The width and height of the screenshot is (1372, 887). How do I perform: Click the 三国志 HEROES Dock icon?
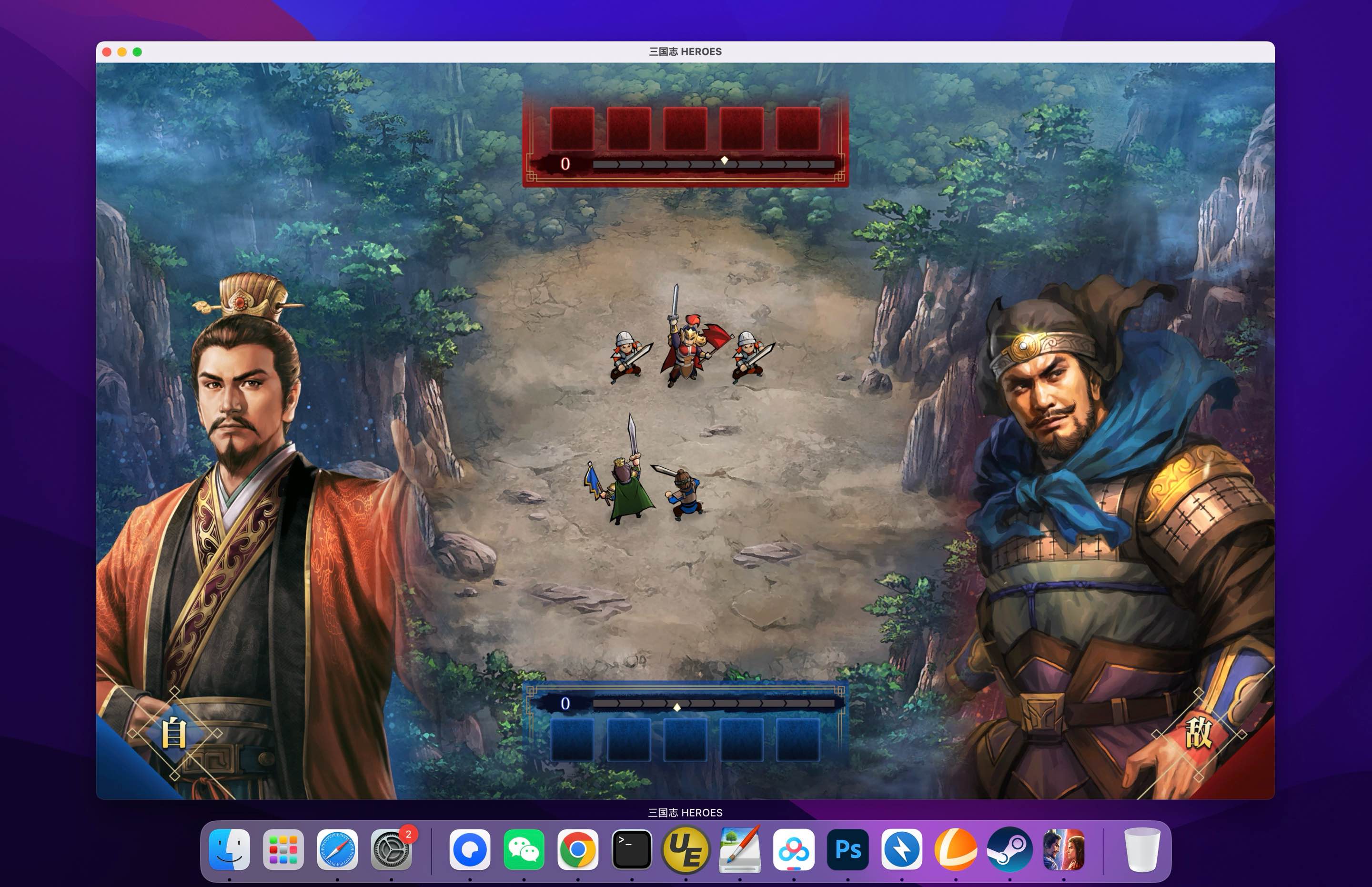tap(1064, 849)
